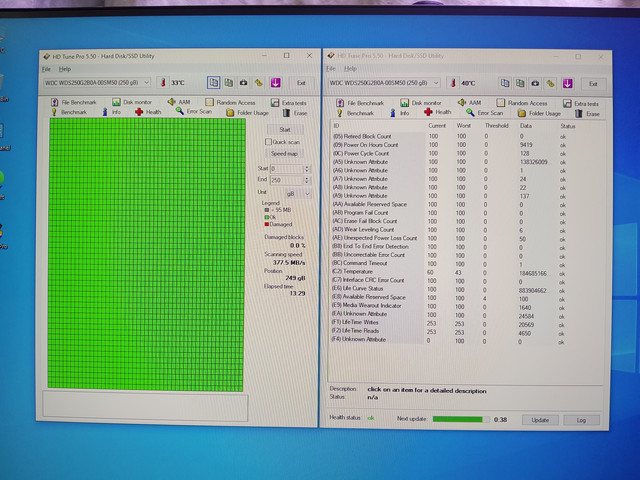Open Extra tests tab in the left window
The width and height of the screenshot is (640, 480).
289,103
